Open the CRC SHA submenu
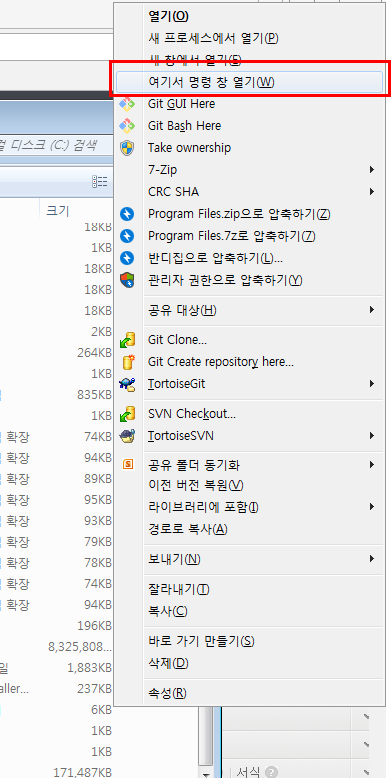Image resolution: width=391 pixels, height=778 pixels. (250, 192)
